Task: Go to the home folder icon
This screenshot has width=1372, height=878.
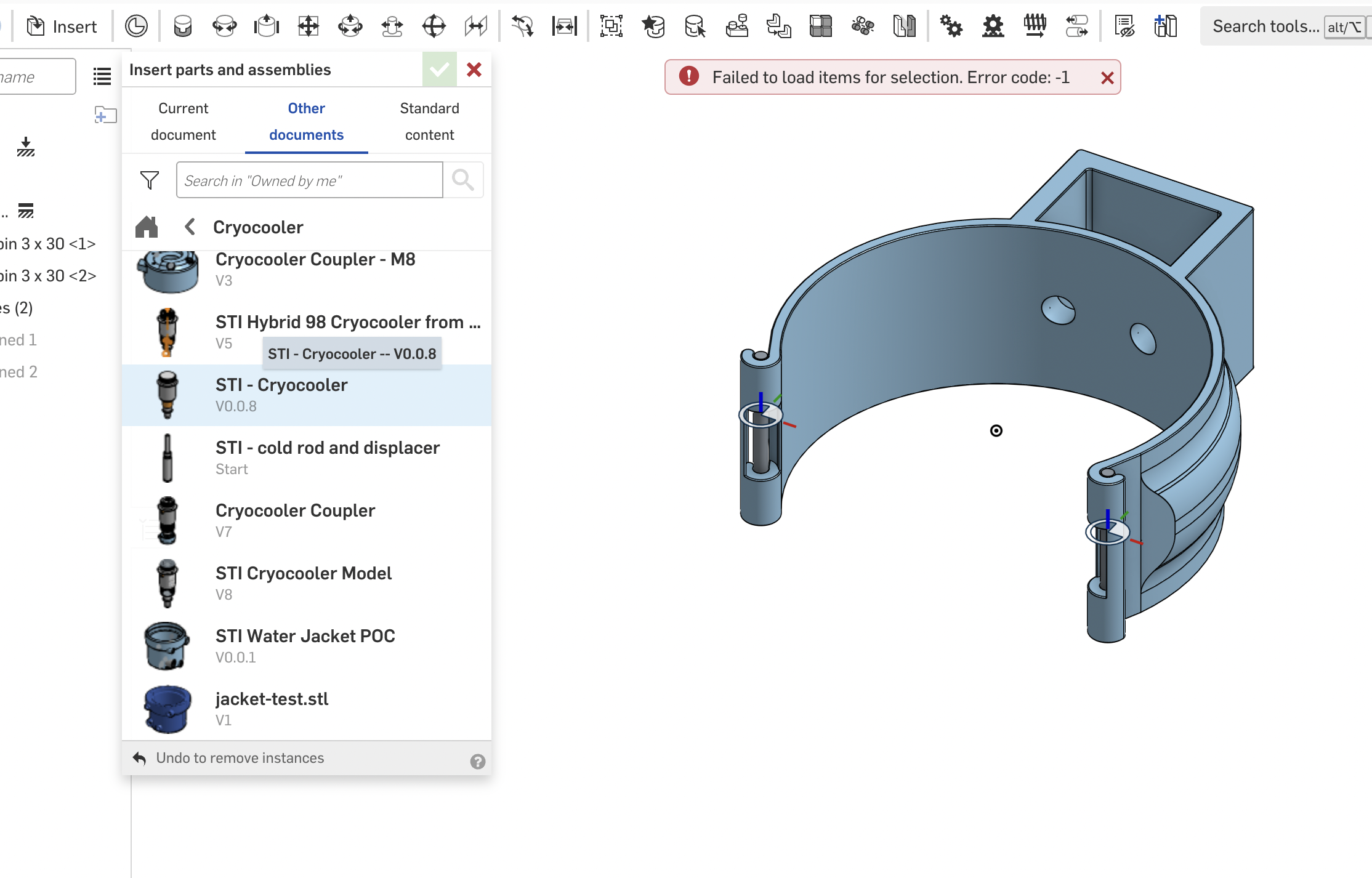Action: (147, 227)
